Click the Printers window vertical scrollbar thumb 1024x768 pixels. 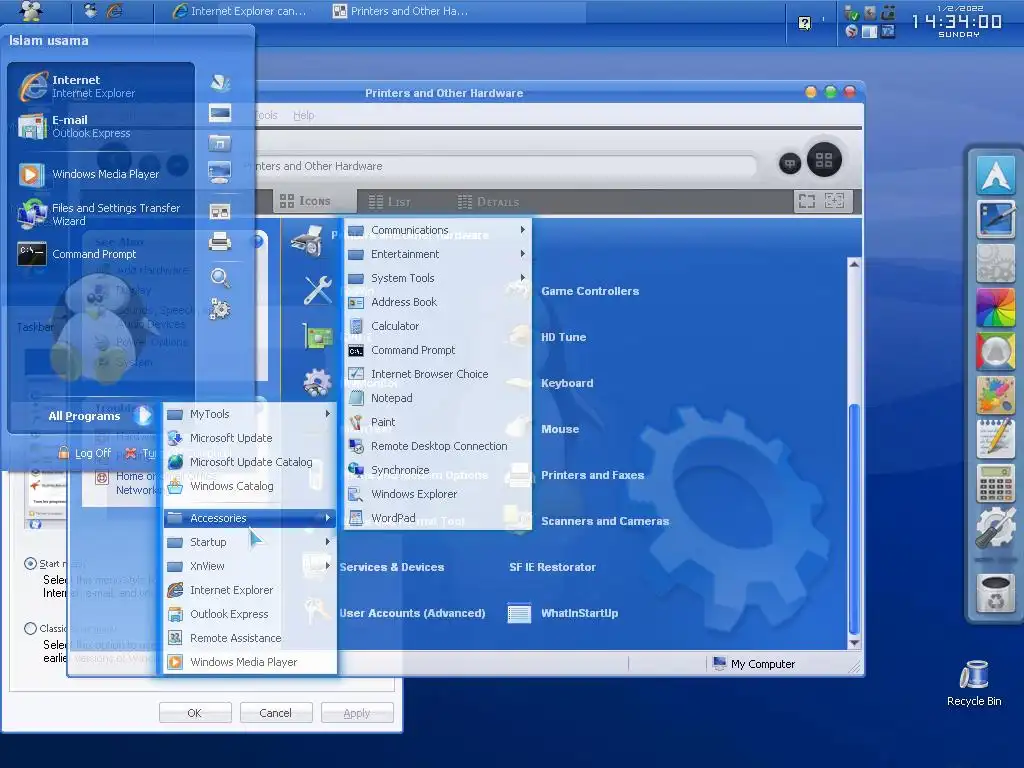click(x=854, y=519)
